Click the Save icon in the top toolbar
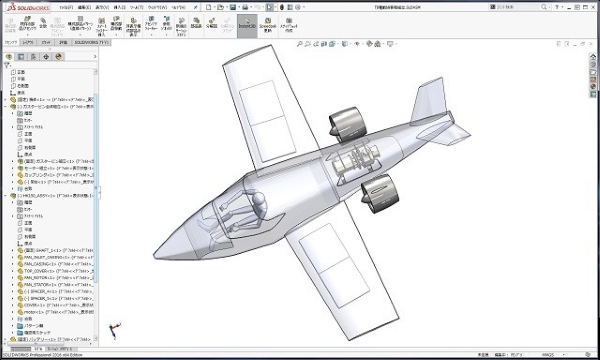Screen dimensions: 600x360 [x=233, y=7]
